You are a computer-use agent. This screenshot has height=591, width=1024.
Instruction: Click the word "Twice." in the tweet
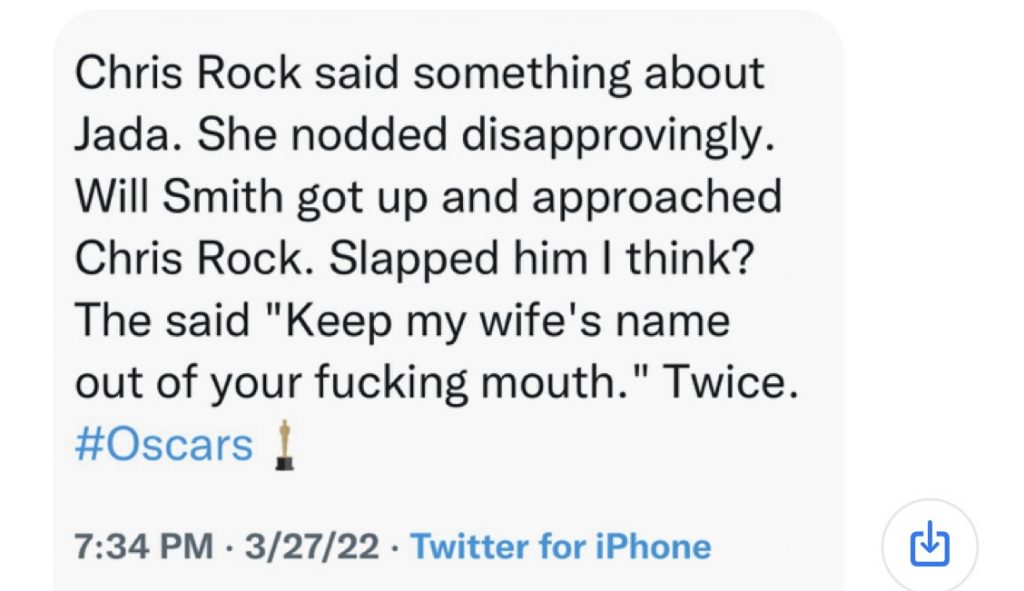(737, 383)
